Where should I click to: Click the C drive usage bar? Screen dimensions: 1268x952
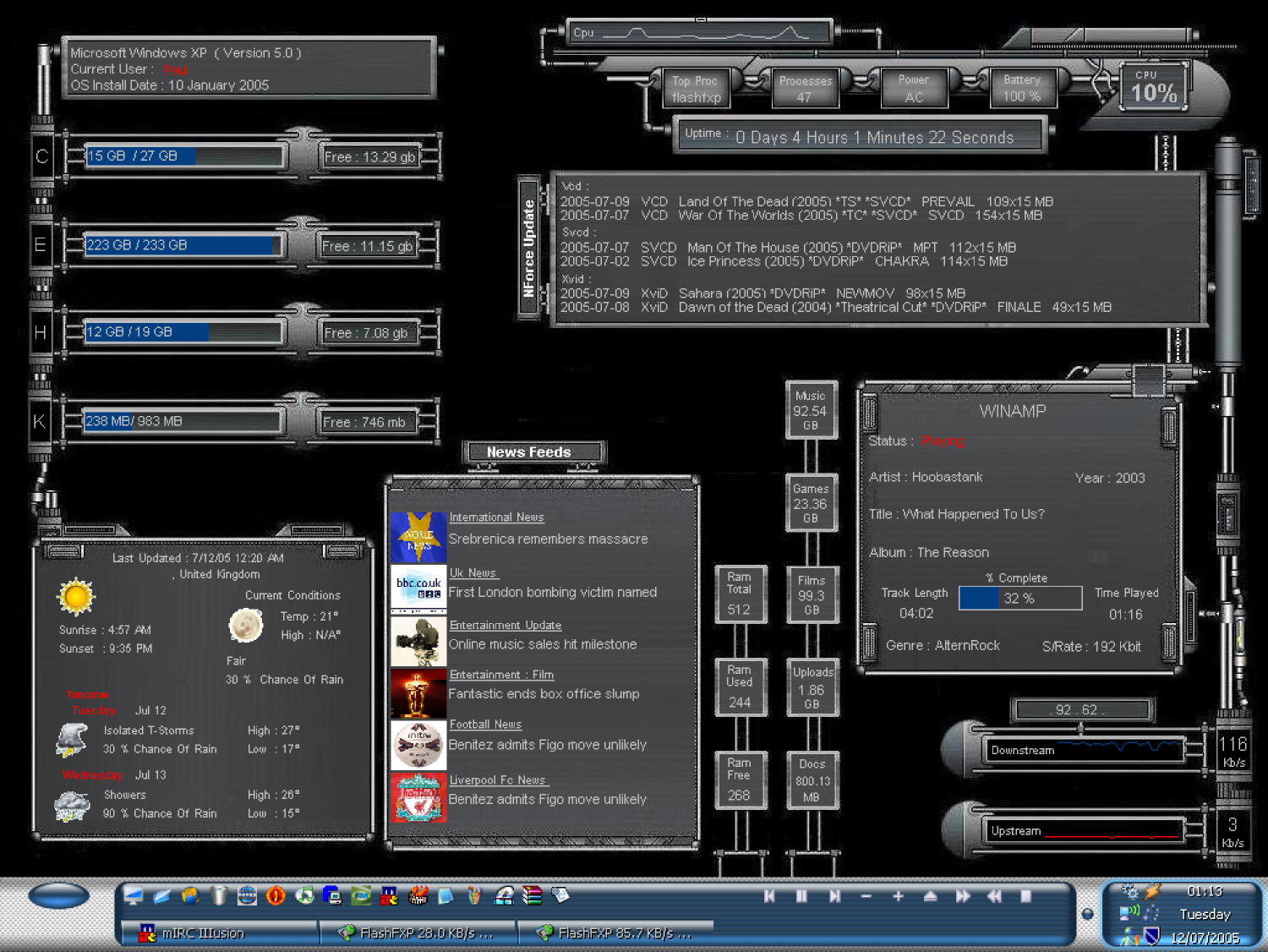pyautogui.click(x=184, y=156)
